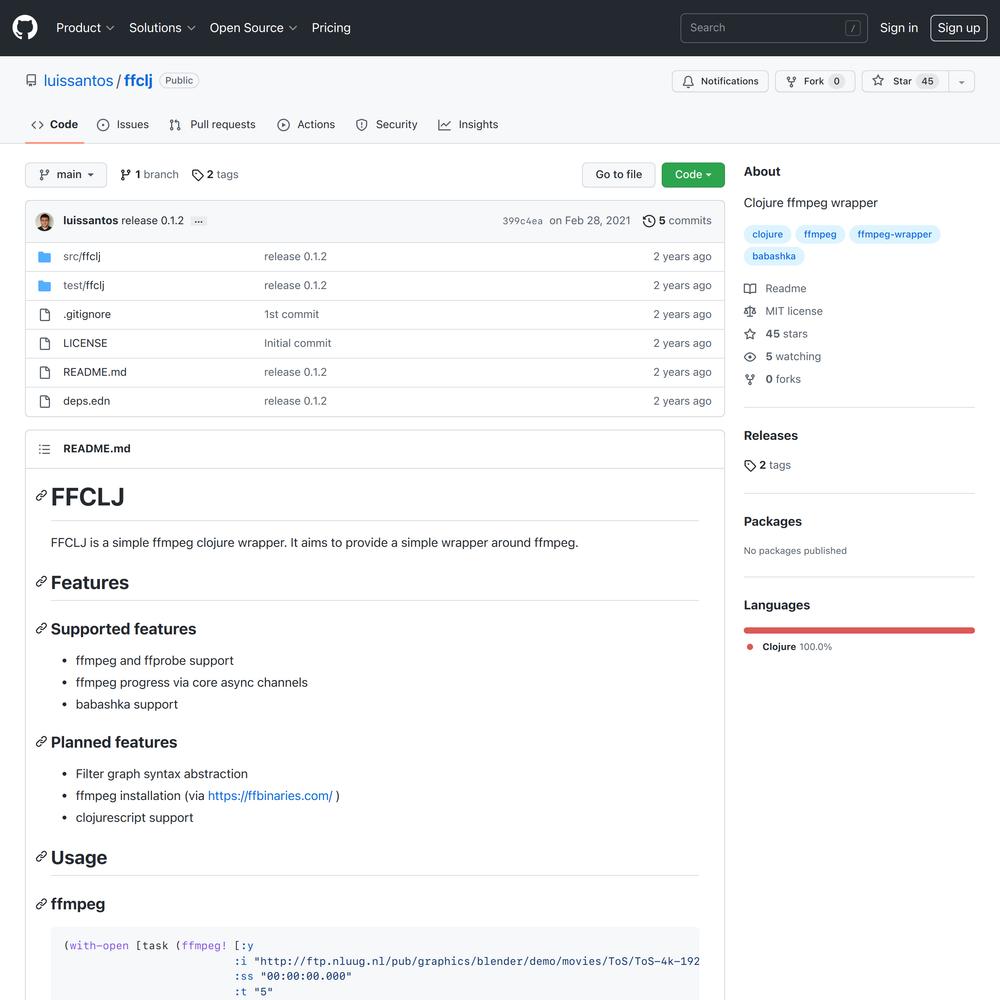The width and height of the screenshot is (1000, 1000).
Task: Switch to the Code tab
Action: (x=55, y=124)
